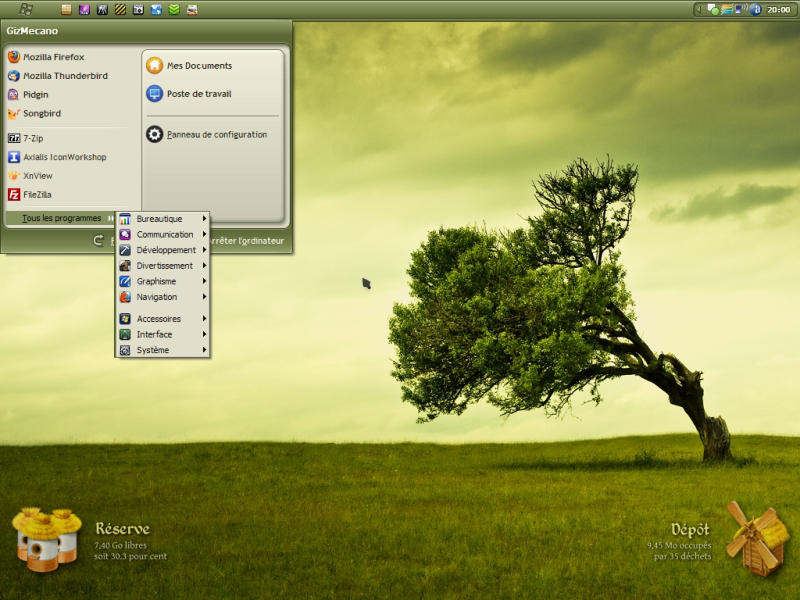Expand the Interface submenu arrow
Viewport: 800px width, 600px height.
[204, 334]
